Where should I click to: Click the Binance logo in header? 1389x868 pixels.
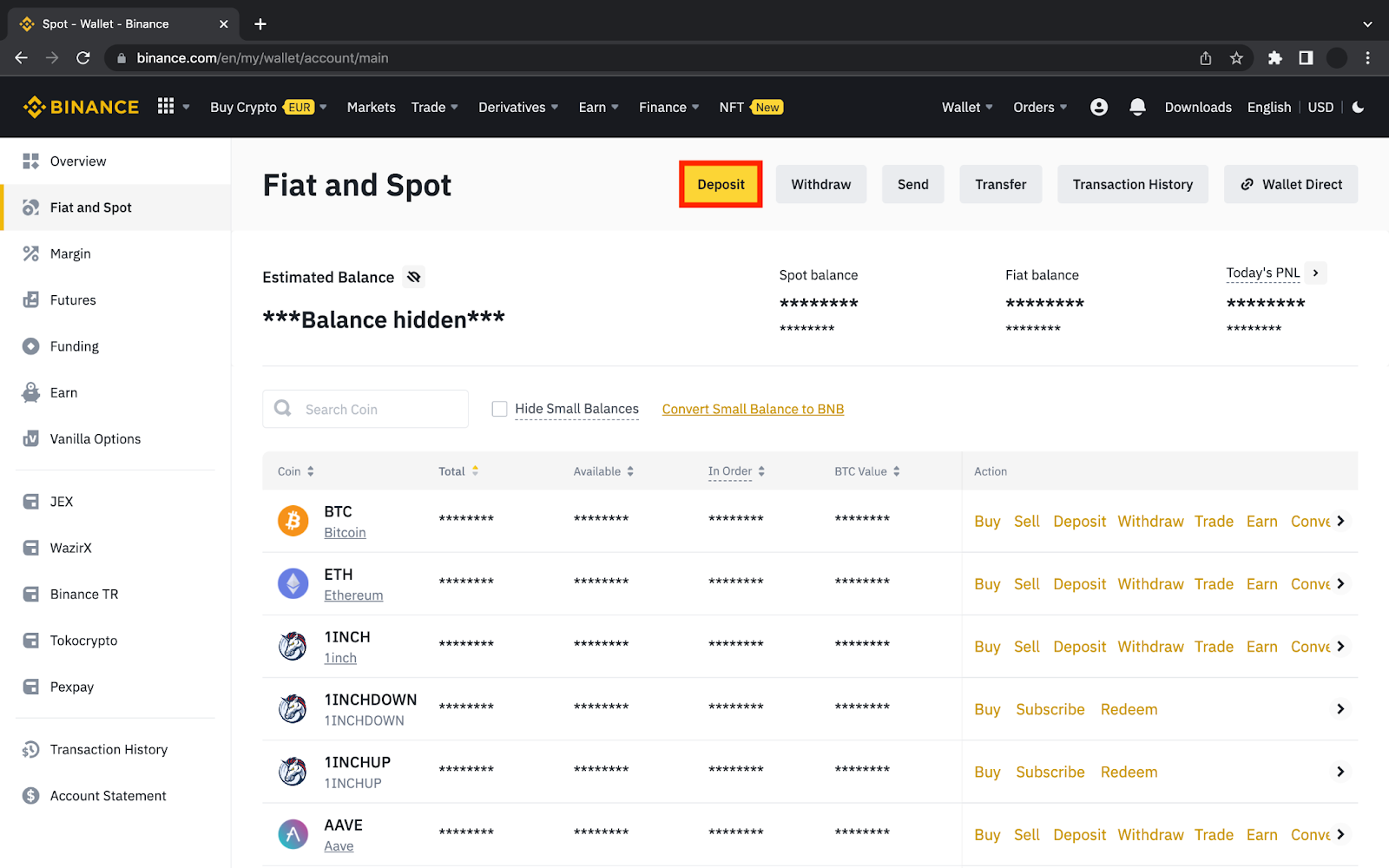81,107
